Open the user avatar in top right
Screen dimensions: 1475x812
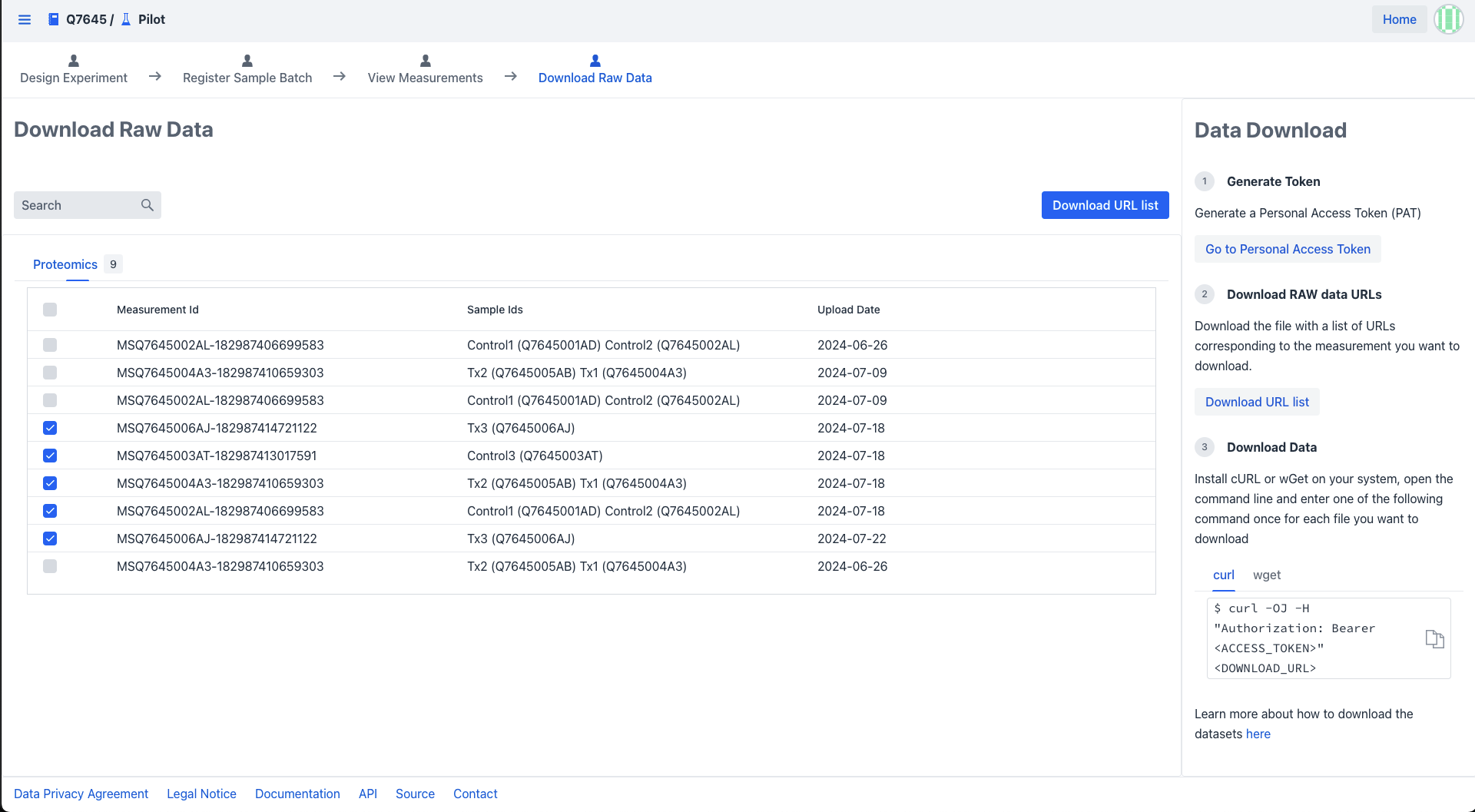[1448, 19]
